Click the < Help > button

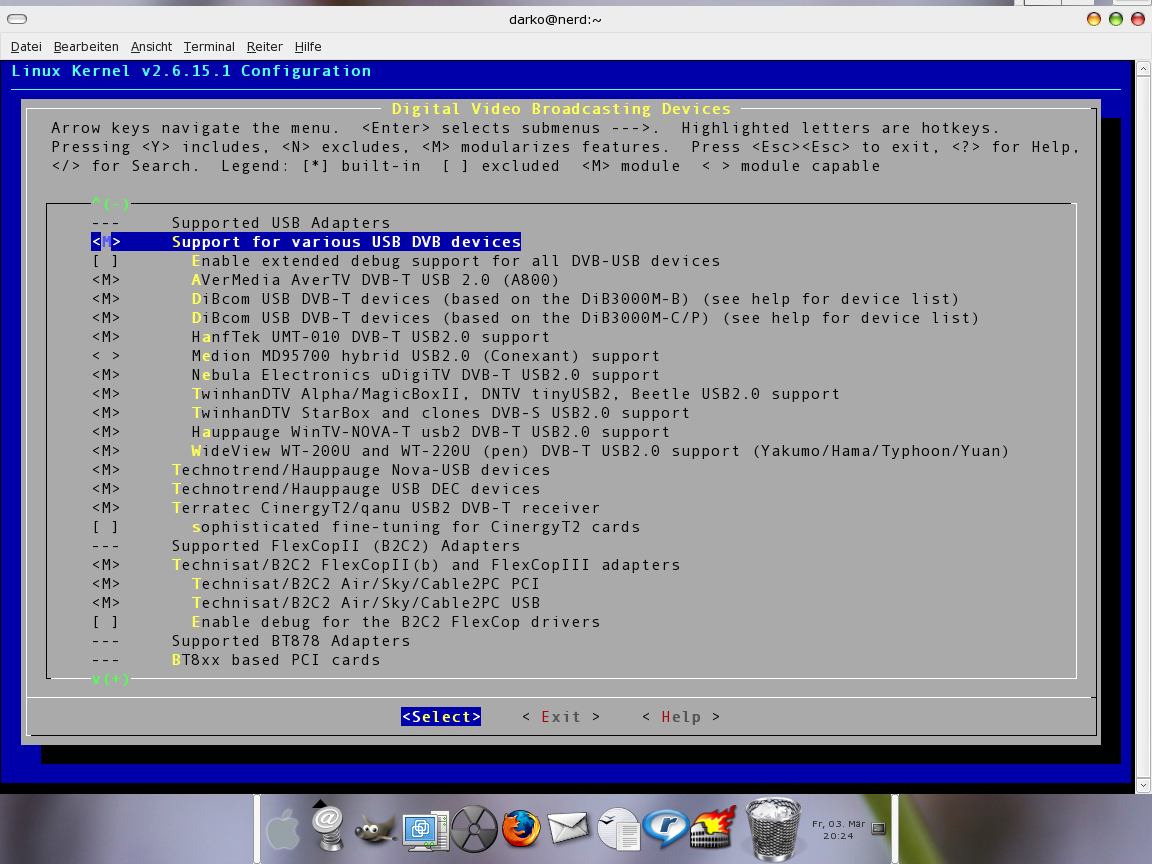tap(681, 716)
